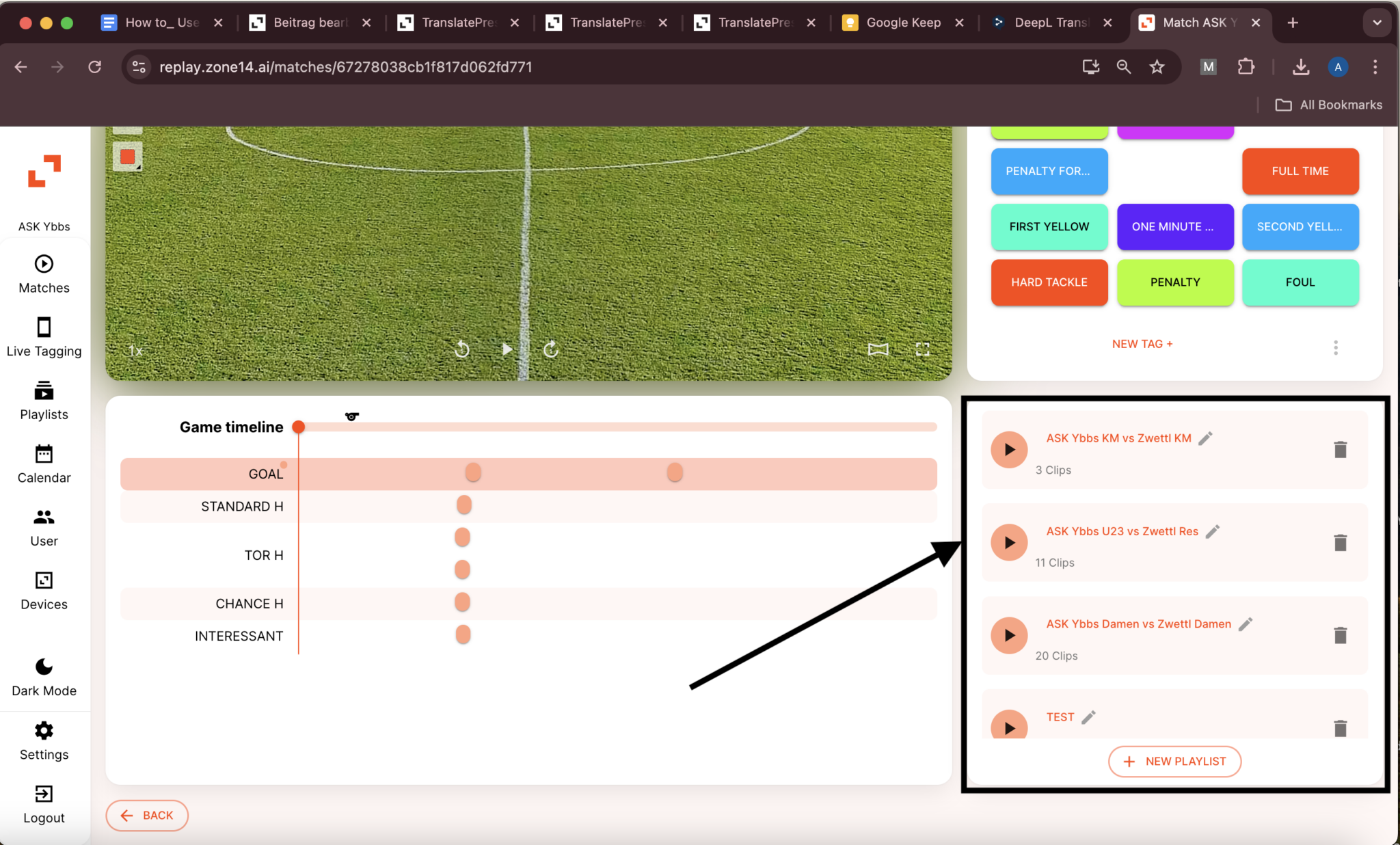Open the User management section
This screenshot has height=845, width=1400.
coord(43,526)
